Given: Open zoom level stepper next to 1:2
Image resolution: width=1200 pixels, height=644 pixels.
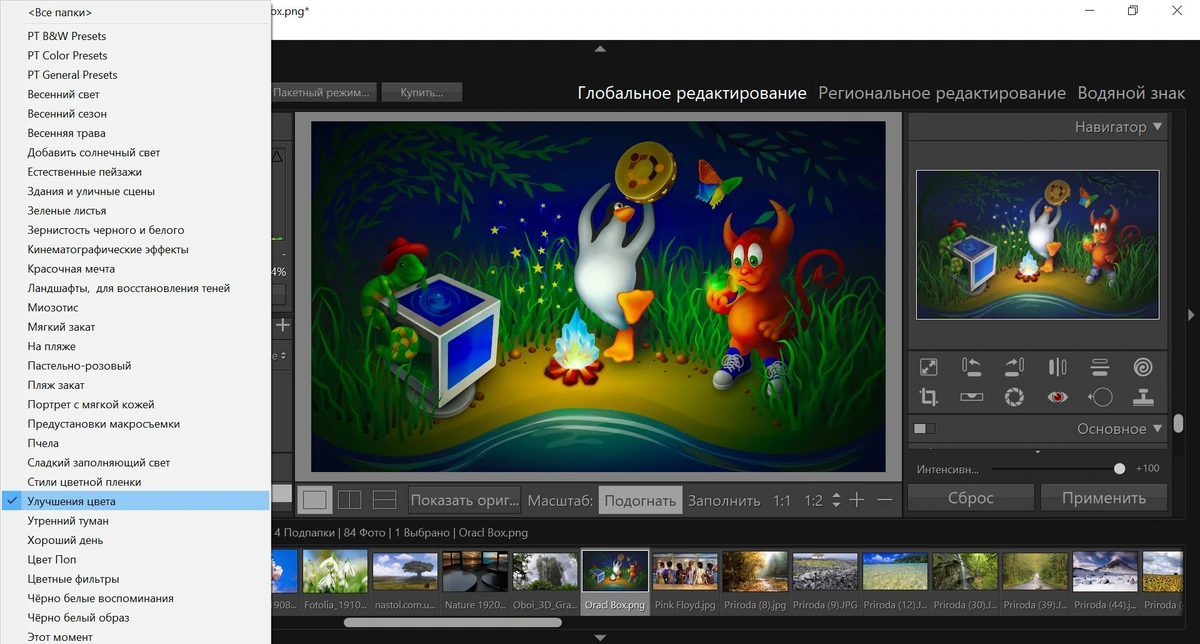Looking at the screenshot, I should point(836,500).
